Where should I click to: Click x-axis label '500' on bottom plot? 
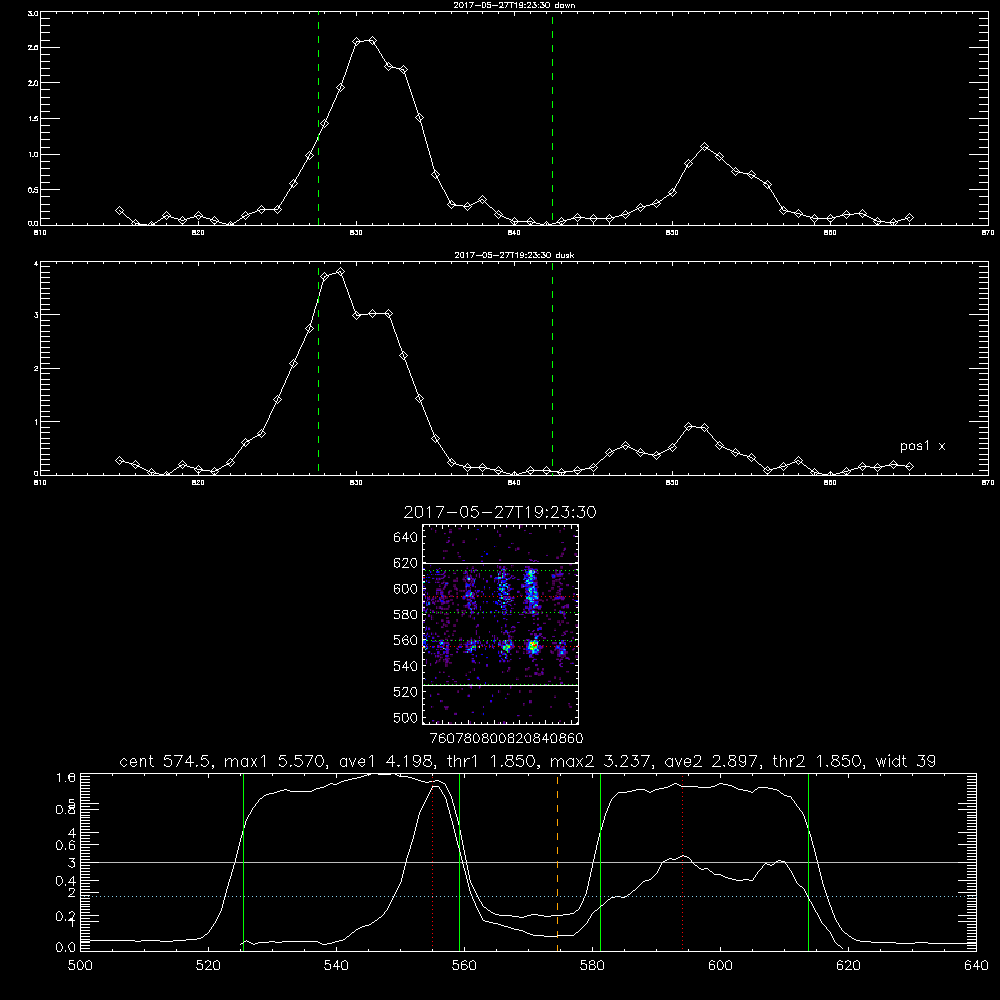tap(80, 966)
